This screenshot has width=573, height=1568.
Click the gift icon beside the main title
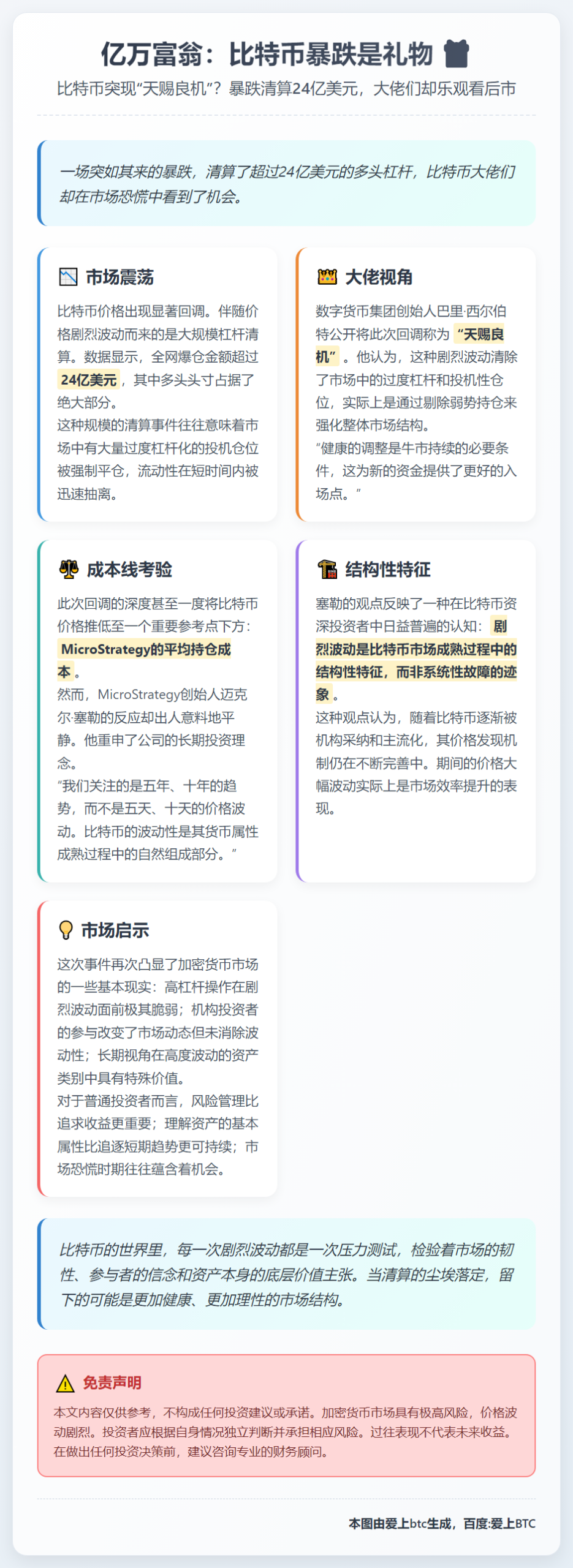[x=456, y=53]
